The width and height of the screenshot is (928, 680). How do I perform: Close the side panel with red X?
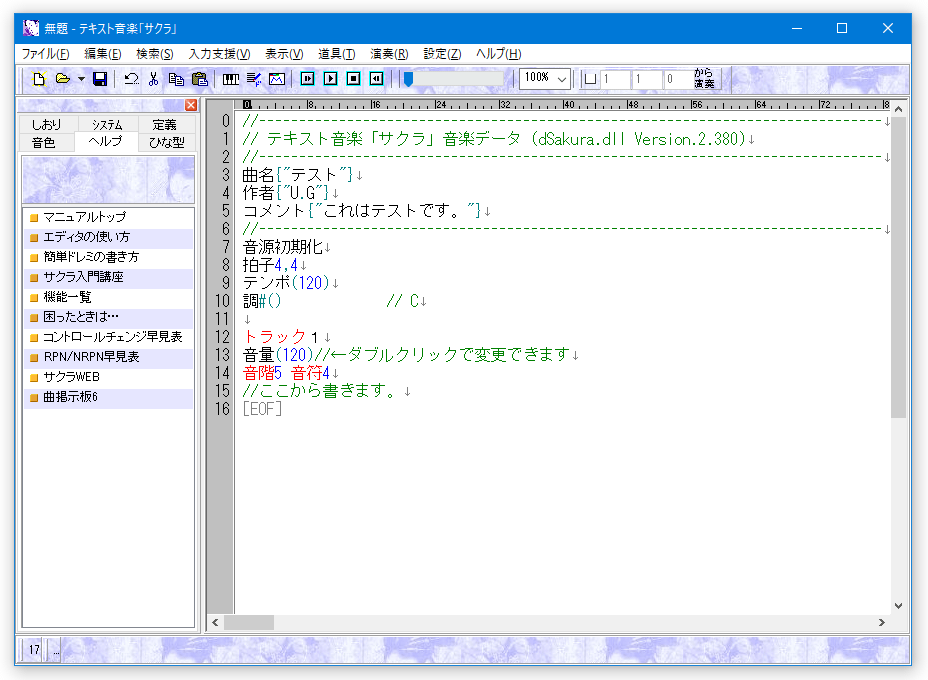click(x=191, y=105)
